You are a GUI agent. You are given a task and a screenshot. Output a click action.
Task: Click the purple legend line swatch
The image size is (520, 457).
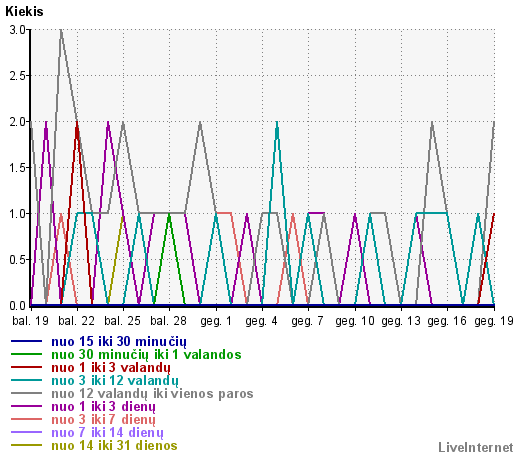[26, 406]
